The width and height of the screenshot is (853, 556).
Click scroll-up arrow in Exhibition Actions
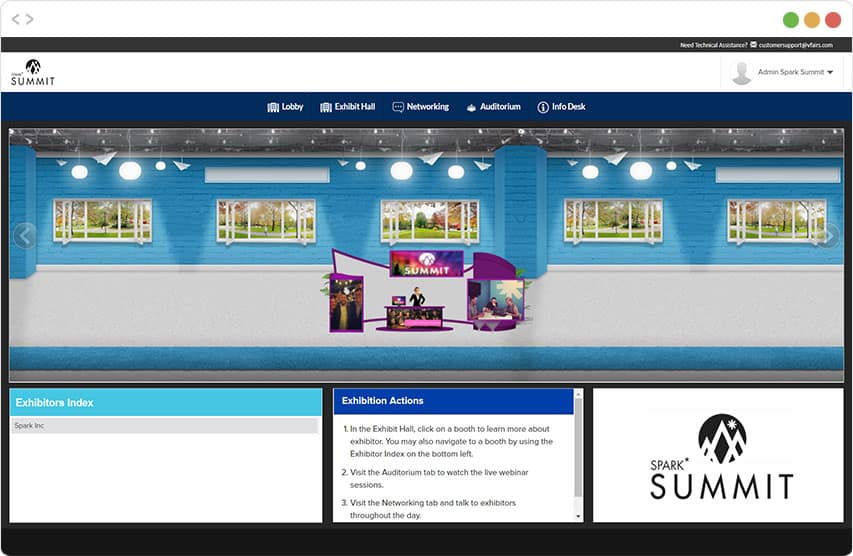click(x=578, y=393)
